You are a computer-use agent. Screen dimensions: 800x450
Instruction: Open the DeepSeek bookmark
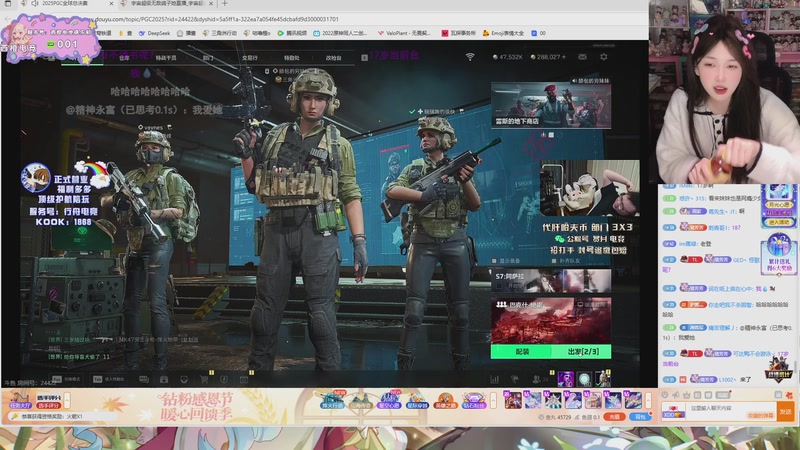(x=155, y=33)
